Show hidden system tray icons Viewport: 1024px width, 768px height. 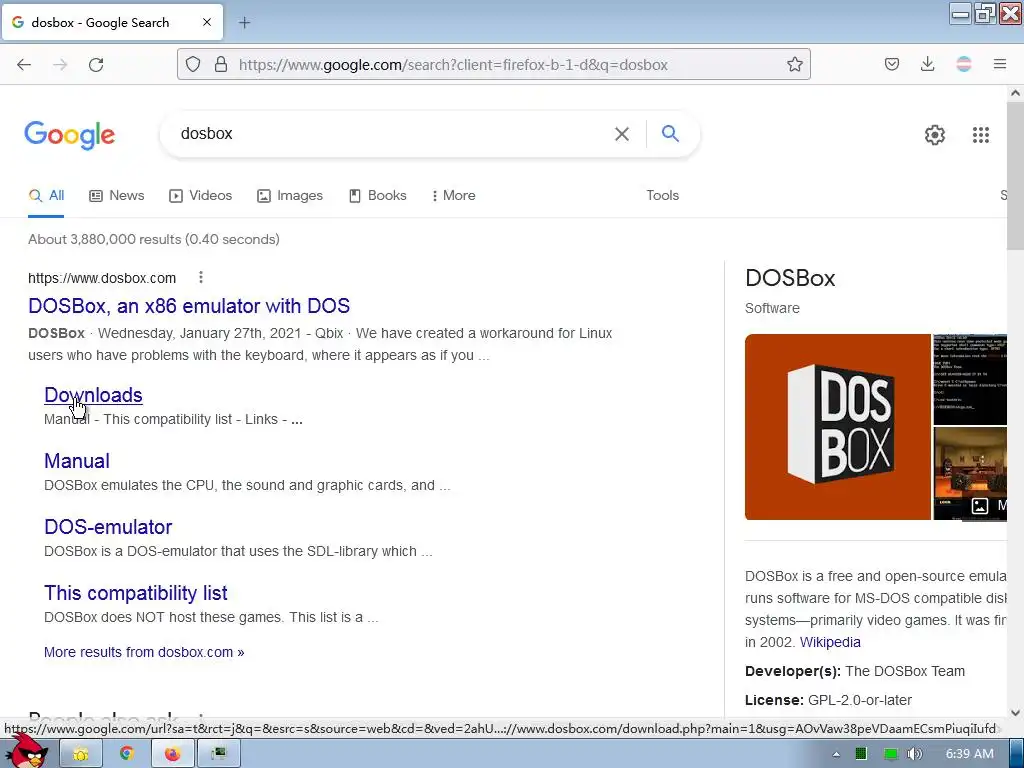click(x=836, y=754)
